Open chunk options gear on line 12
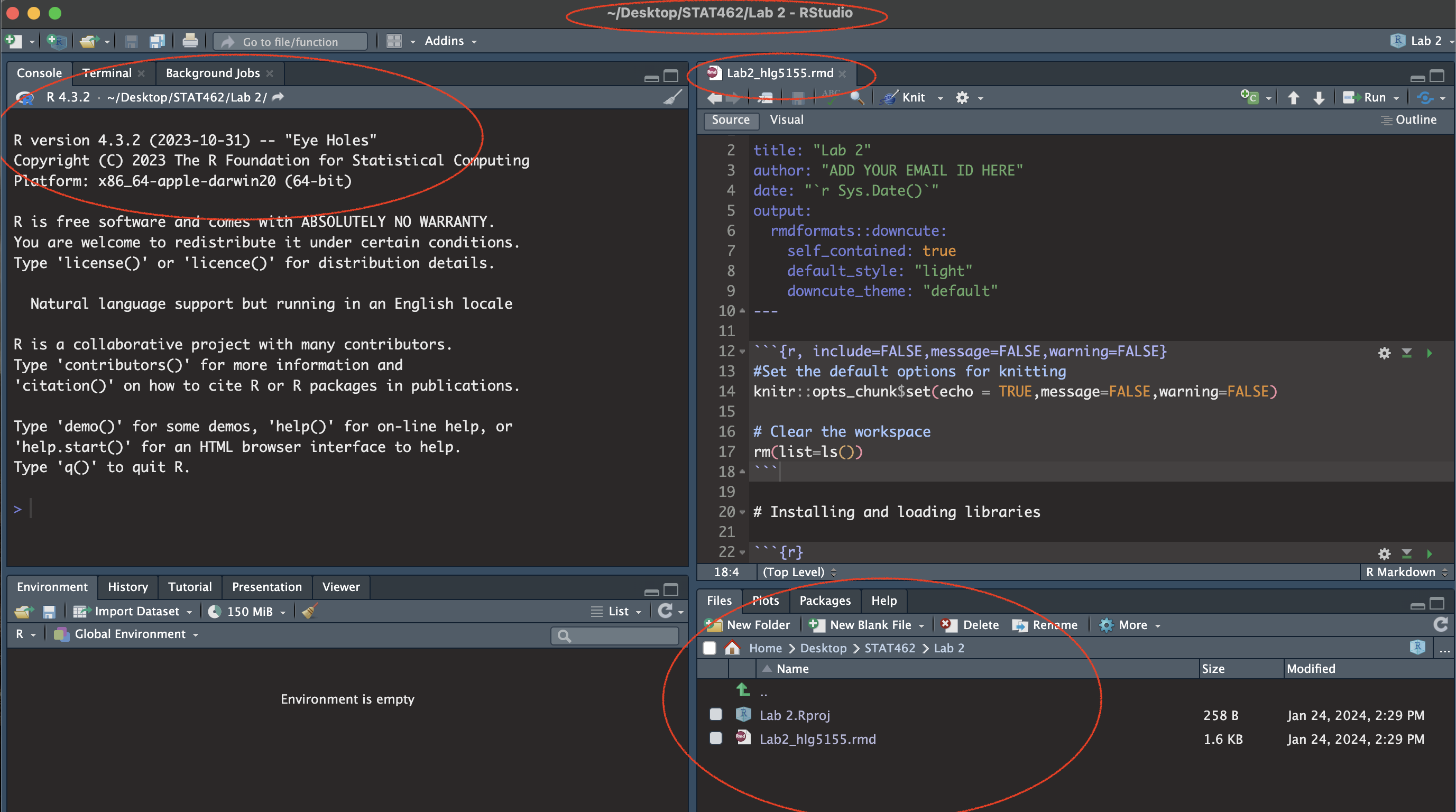The width and height of the screenshot is (1456, 812). (1384, 353)
